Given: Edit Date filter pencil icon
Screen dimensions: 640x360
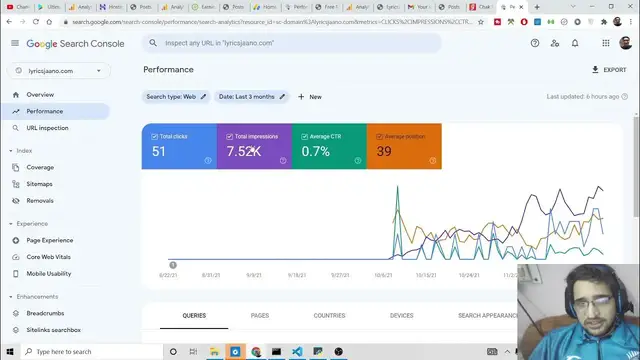Looking at the screenshot, I should pyautogui.click(x=282, y=97).
